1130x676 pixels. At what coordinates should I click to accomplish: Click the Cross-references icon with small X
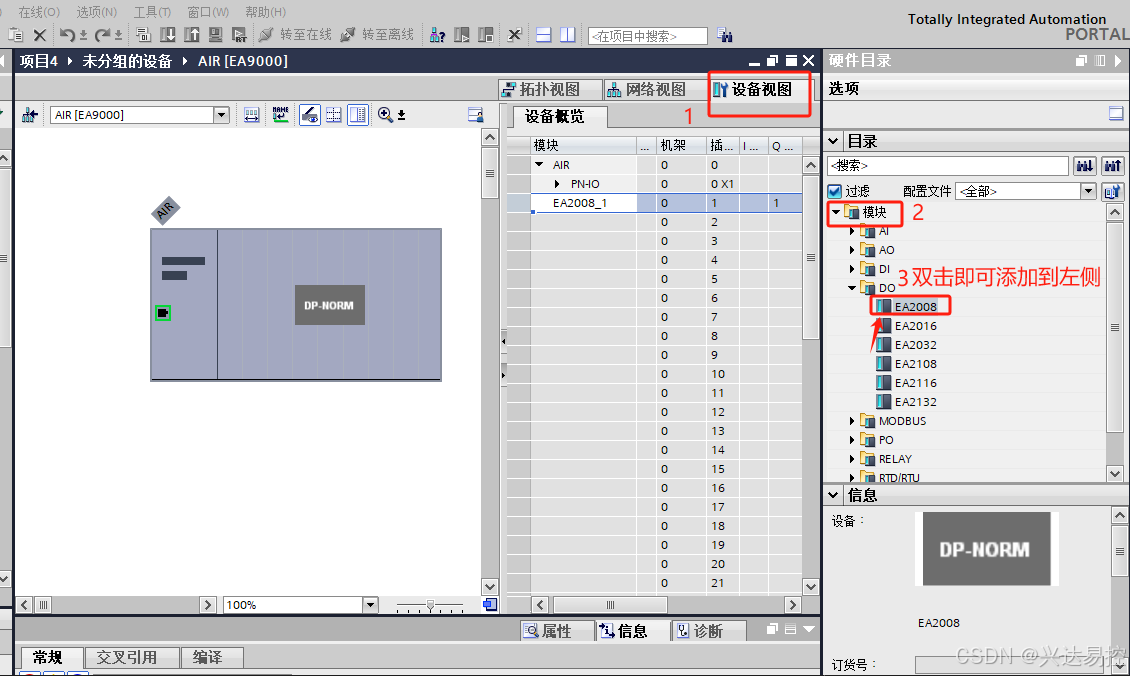tap(514, 35)
